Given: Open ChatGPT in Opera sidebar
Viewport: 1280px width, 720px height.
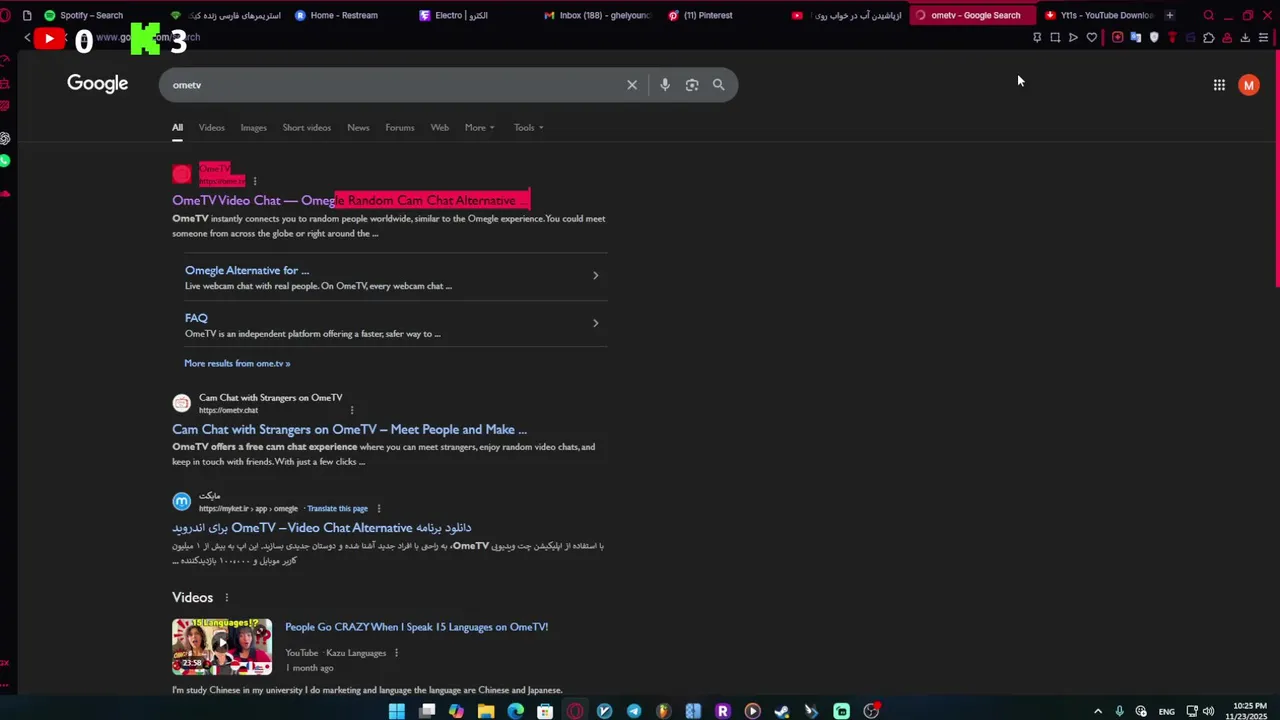Looking at the screenshot, I should (5, 138).
